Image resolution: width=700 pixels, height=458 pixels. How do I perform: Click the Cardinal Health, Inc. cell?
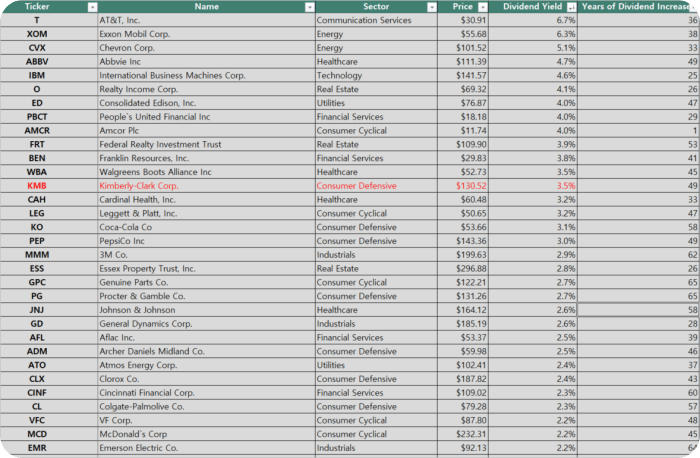[x=206, y=200]
